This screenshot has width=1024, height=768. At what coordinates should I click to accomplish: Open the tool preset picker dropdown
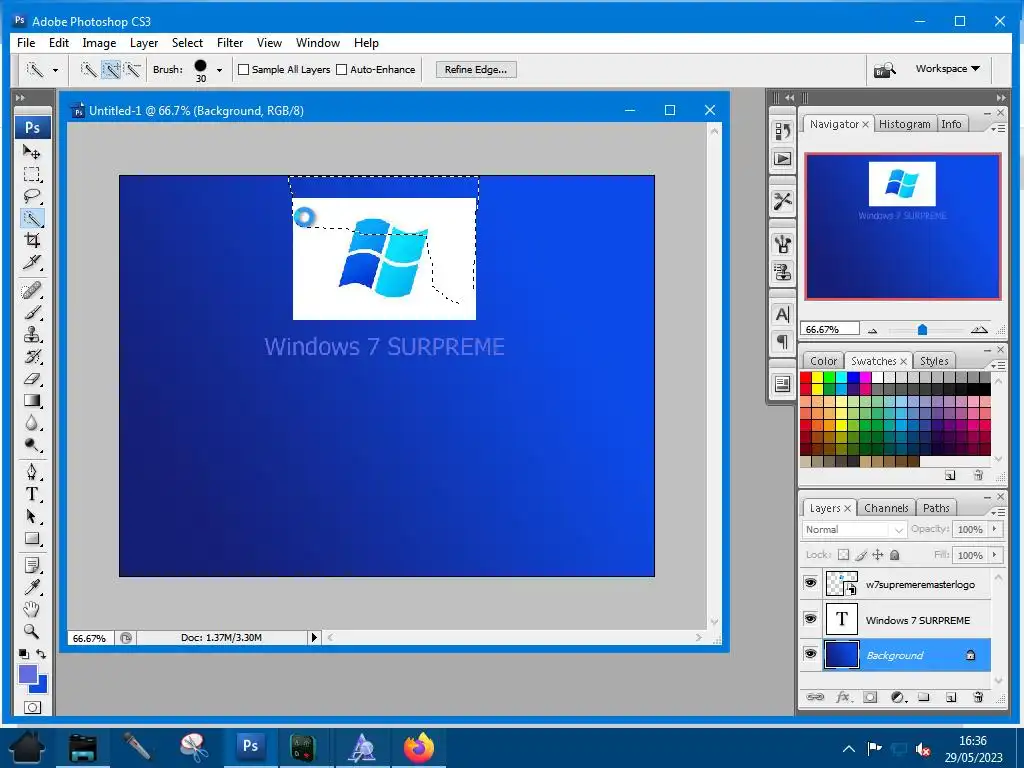pos(56,70)
